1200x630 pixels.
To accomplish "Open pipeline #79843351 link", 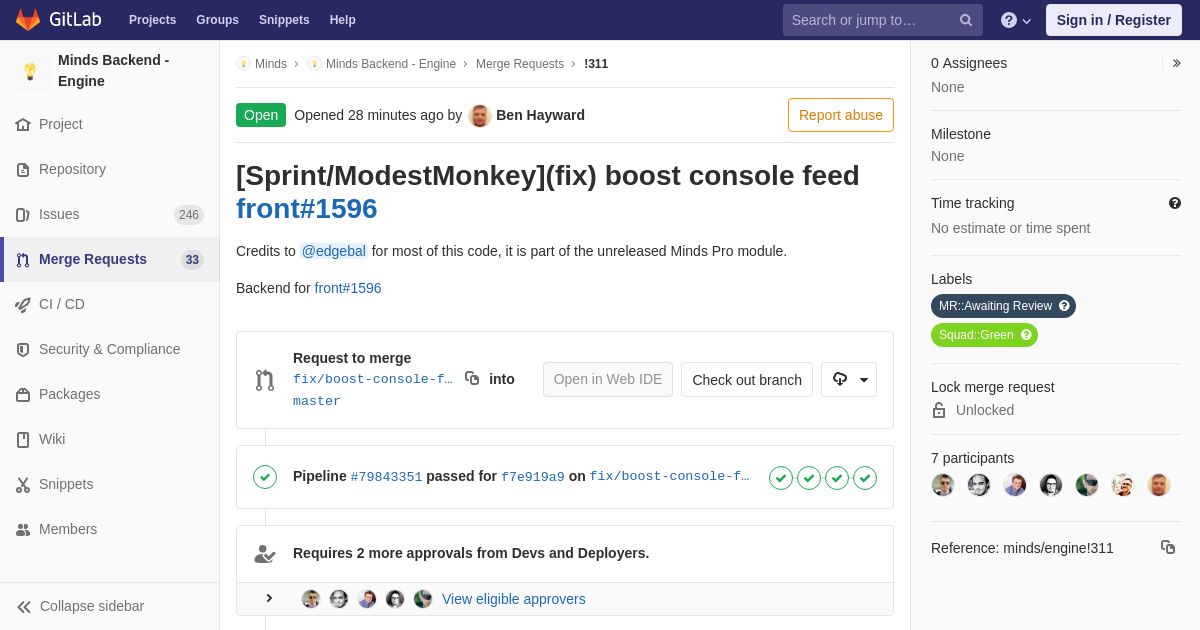I will [386, 477].
